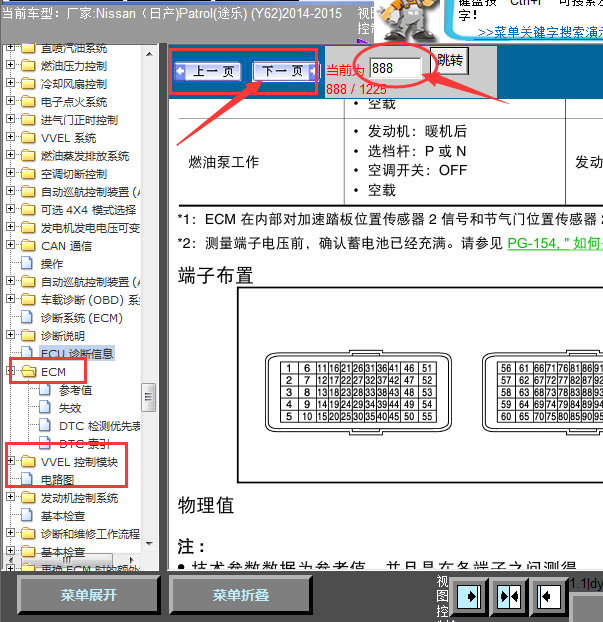Click the view control collapse-both-arrows icon
The width and height of the screenshot is (603, 622).
(x=509, y=596)
